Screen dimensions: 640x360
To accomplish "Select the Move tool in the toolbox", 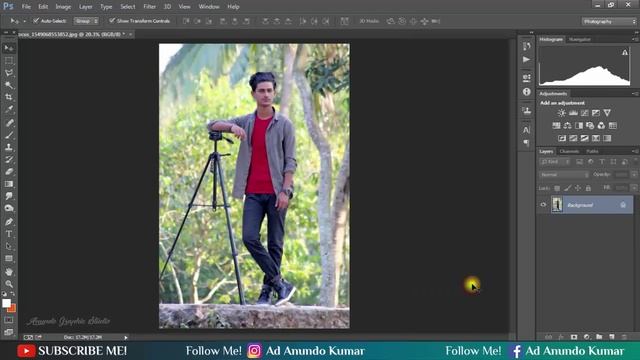I will 9,48.
